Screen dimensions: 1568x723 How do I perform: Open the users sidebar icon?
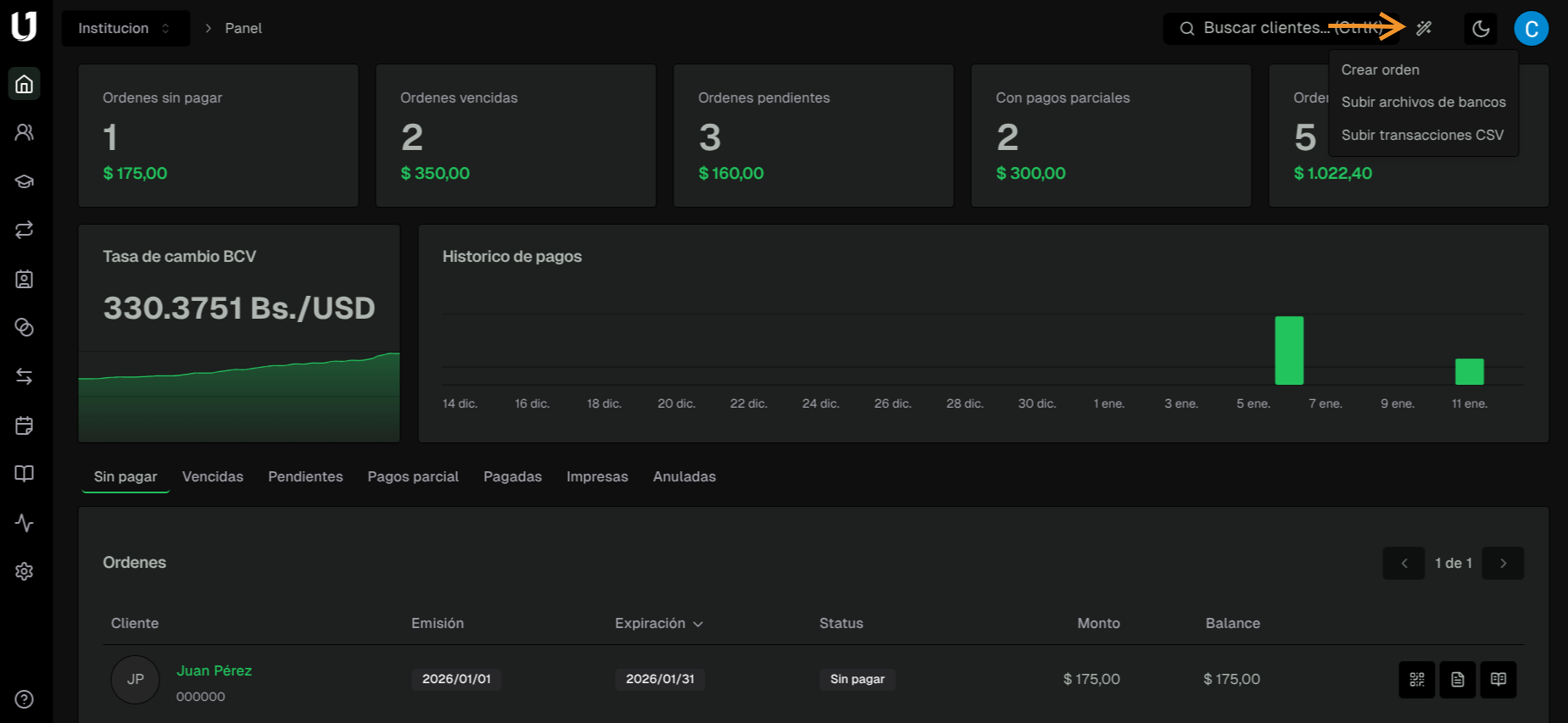25,132
